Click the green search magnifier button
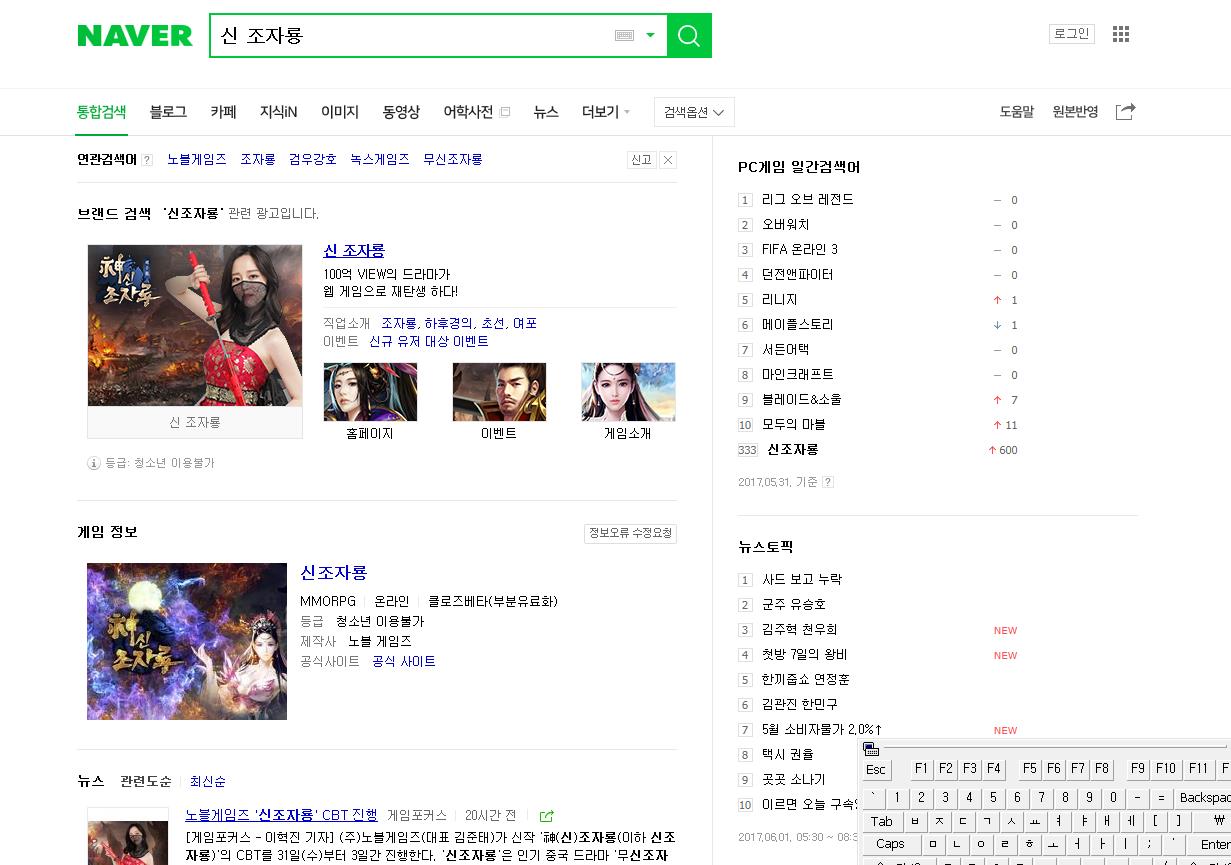The image size is (1231, 865). [689, 36]
